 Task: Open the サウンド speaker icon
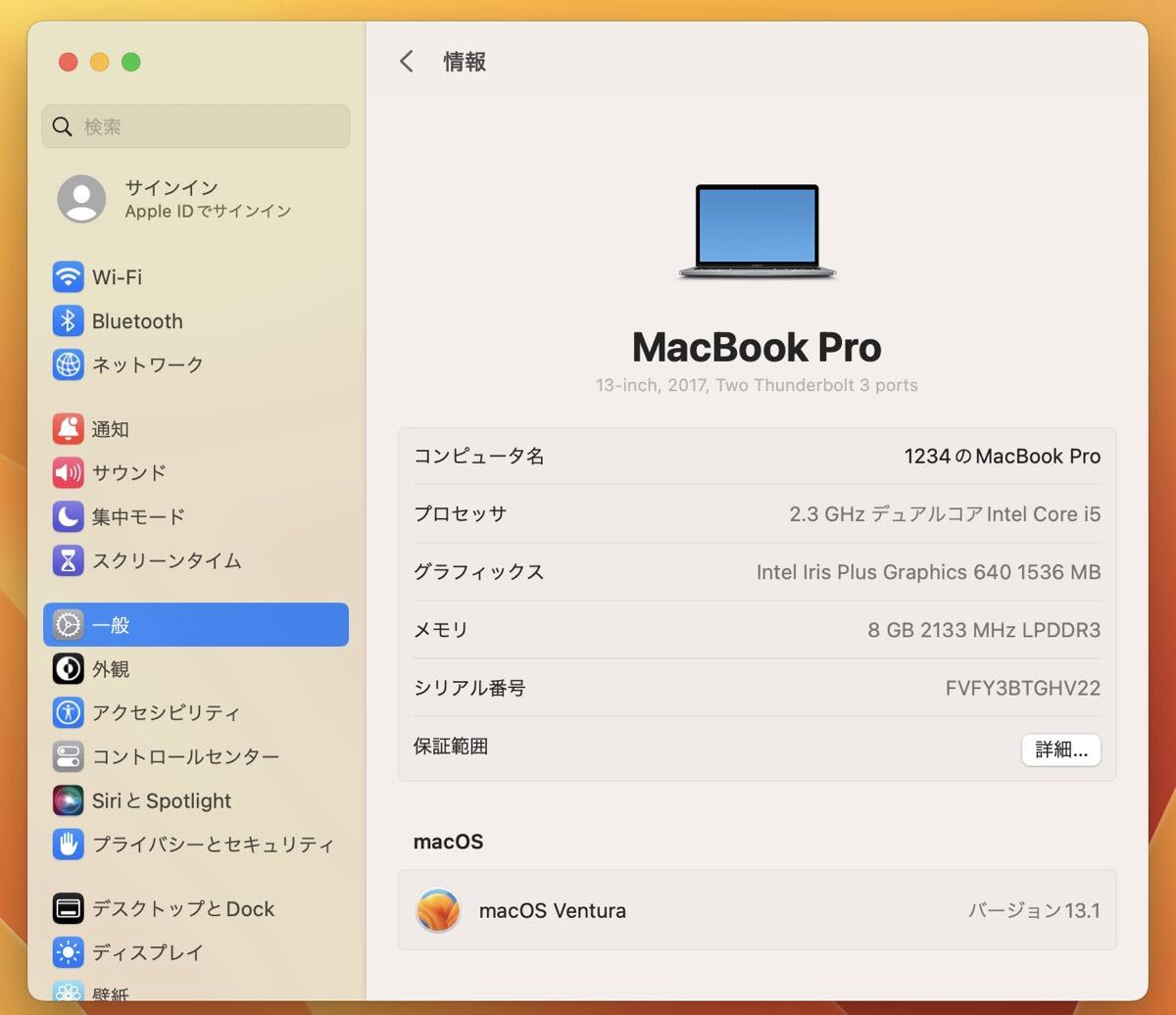coord(68,472)
